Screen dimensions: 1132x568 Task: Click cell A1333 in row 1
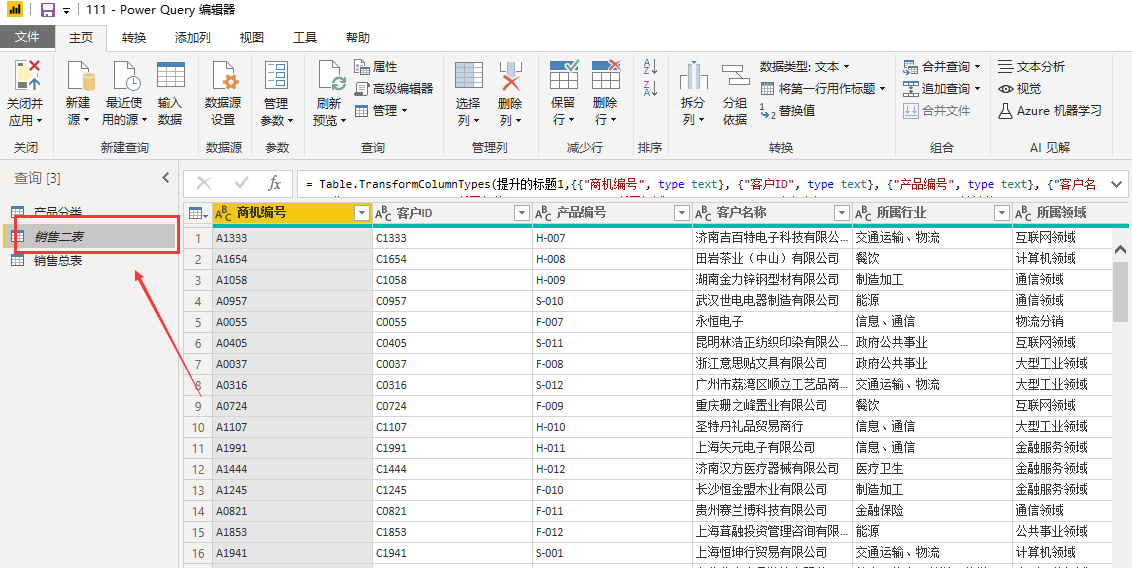[292, 237]
